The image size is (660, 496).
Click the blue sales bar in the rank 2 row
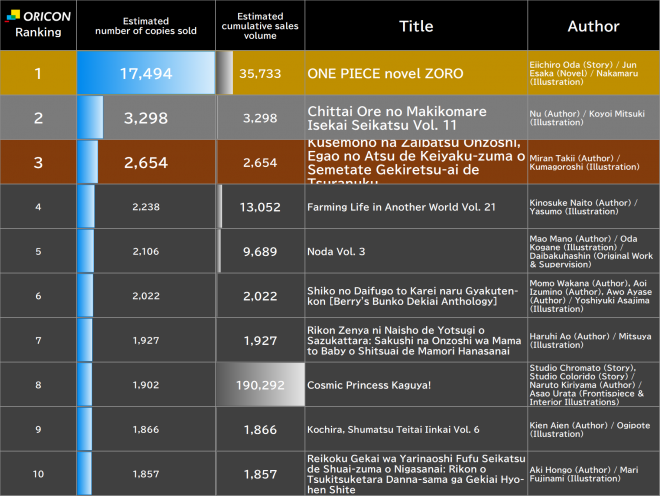pyautogui.click(x=90, y=117)
